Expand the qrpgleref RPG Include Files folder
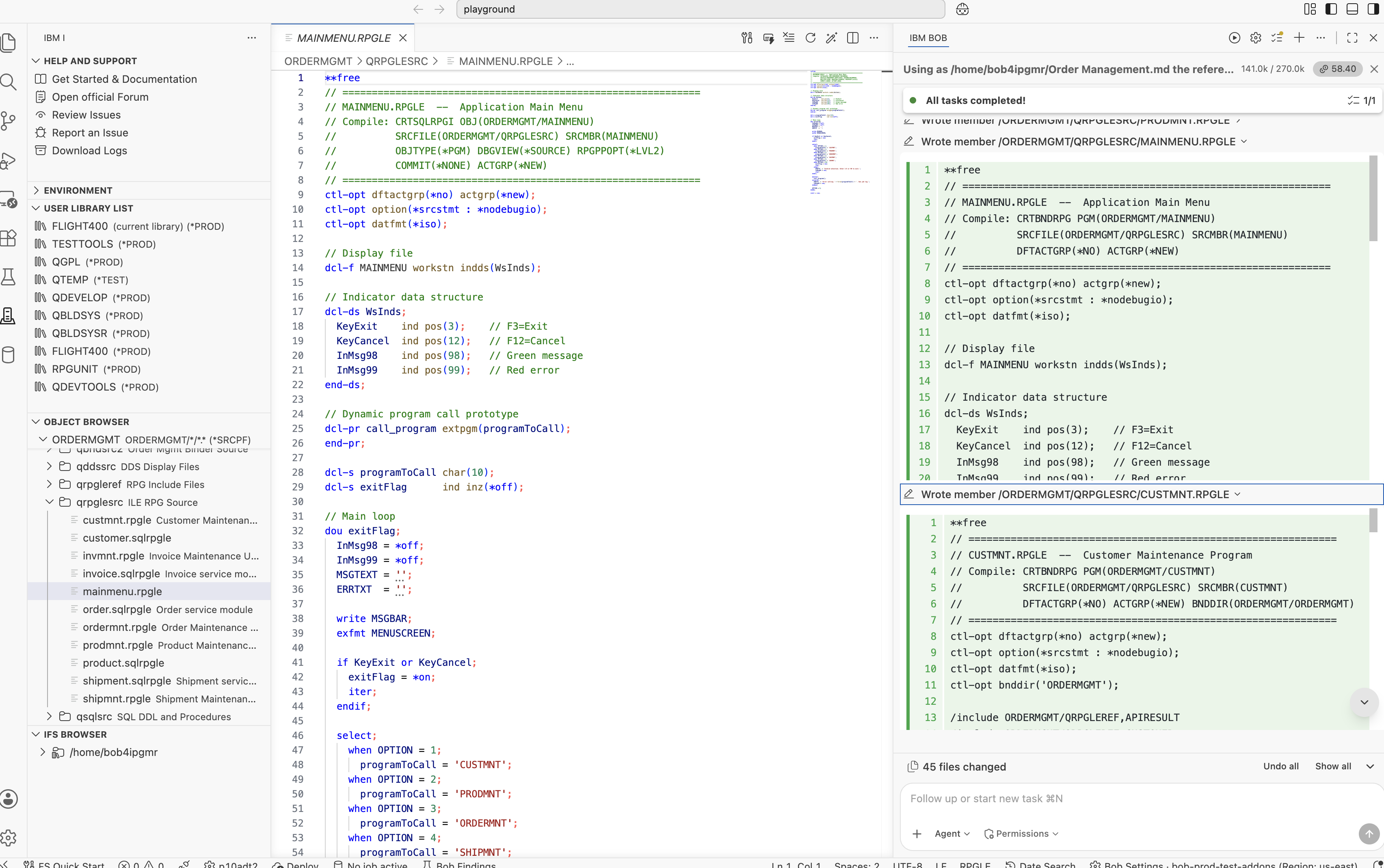This screenshot has width=1384, height=868. click(50, 484)
